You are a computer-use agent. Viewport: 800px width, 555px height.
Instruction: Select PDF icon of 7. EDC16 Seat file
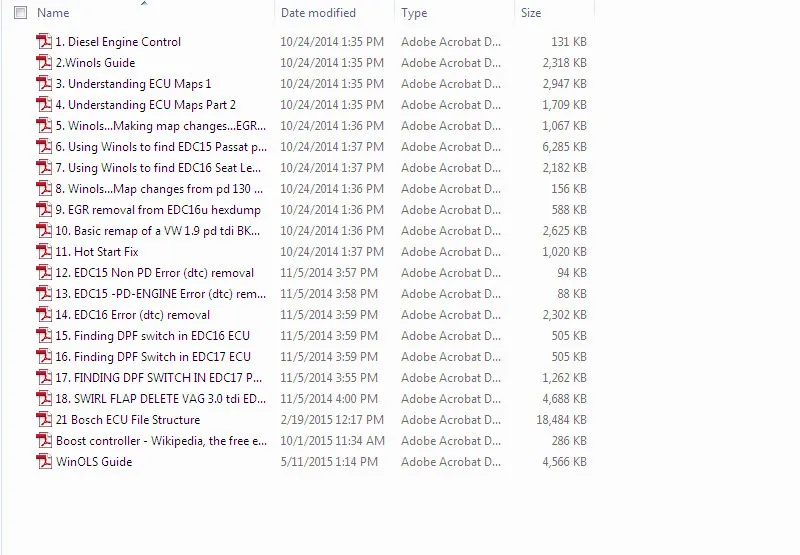44,168
